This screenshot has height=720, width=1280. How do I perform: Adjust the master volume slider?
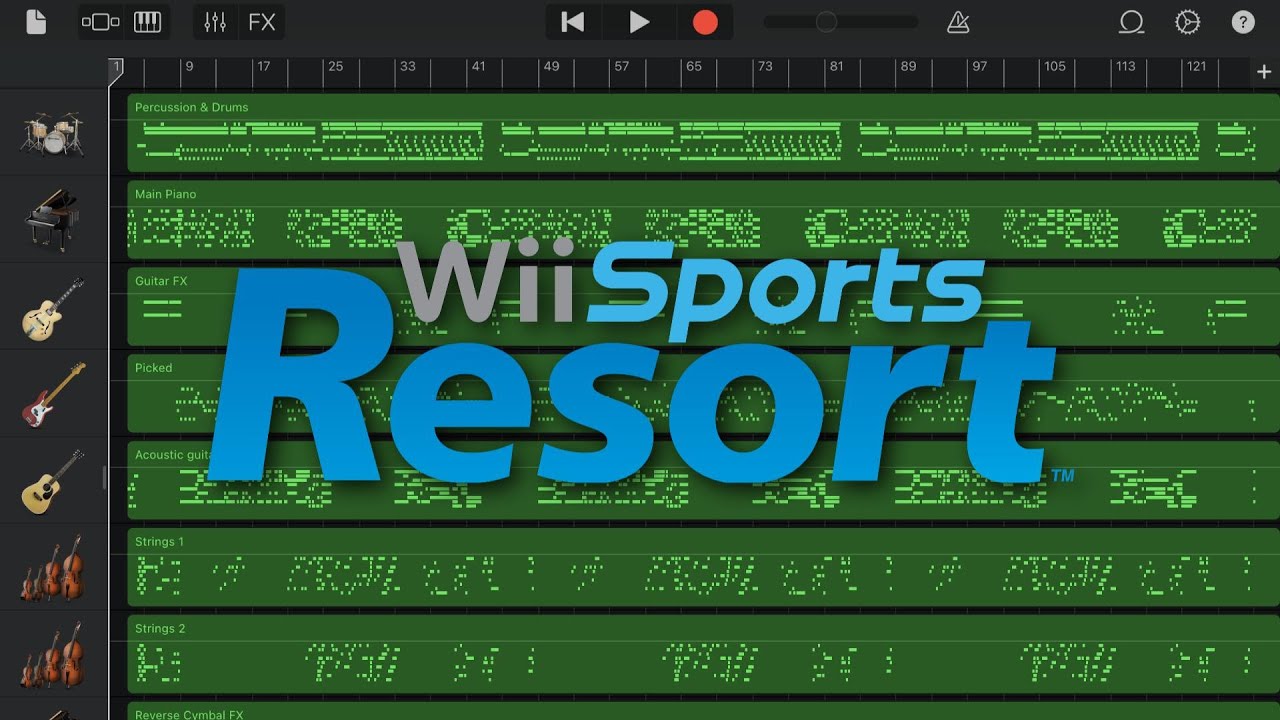(x=840, y=22)
